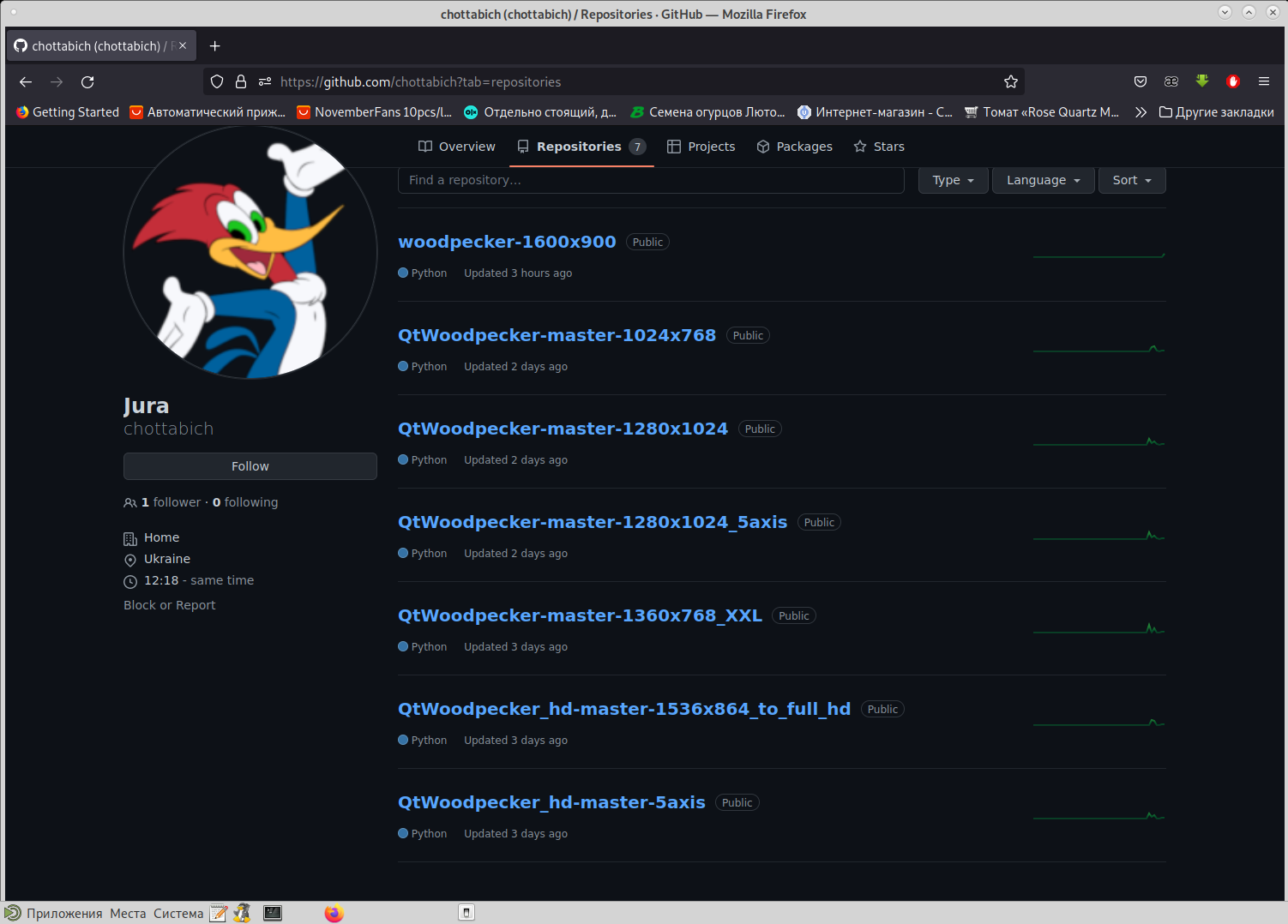The image size is (1288, 924).
Task: Click Updated 3 hours ago text
Action: pos(518,273)
